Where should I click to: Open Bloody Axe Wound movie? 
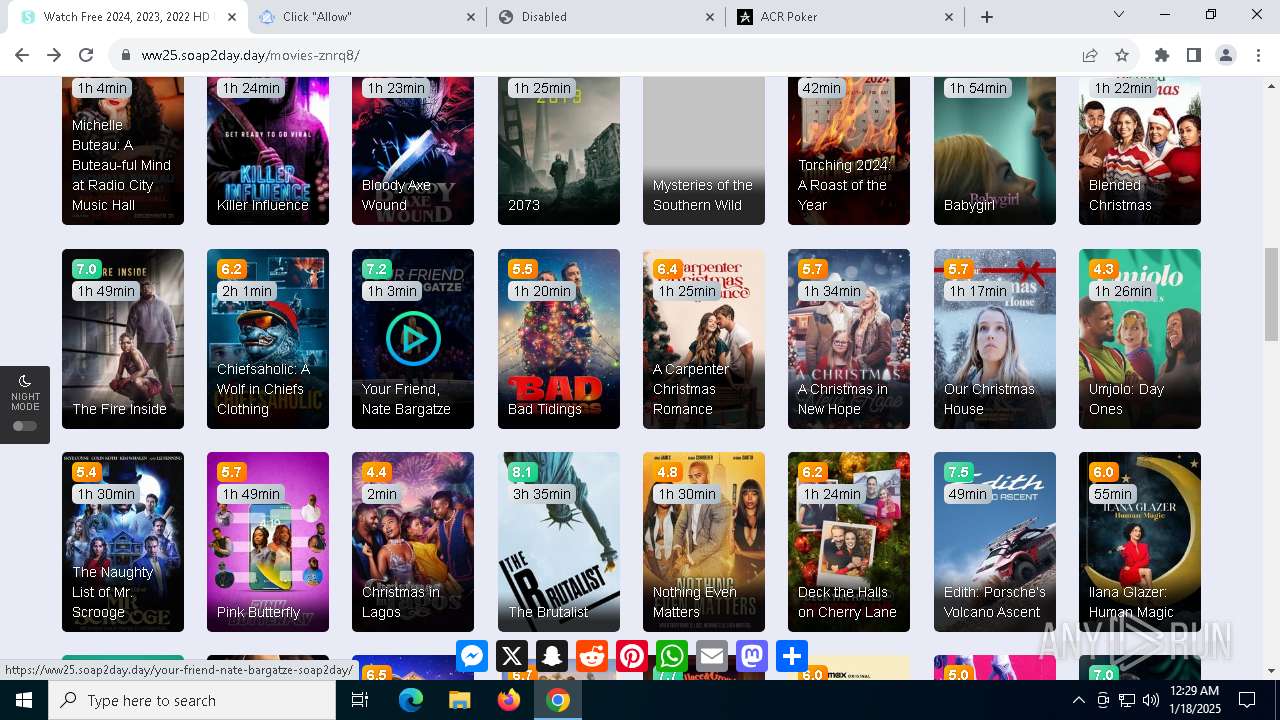click(413, 151)
